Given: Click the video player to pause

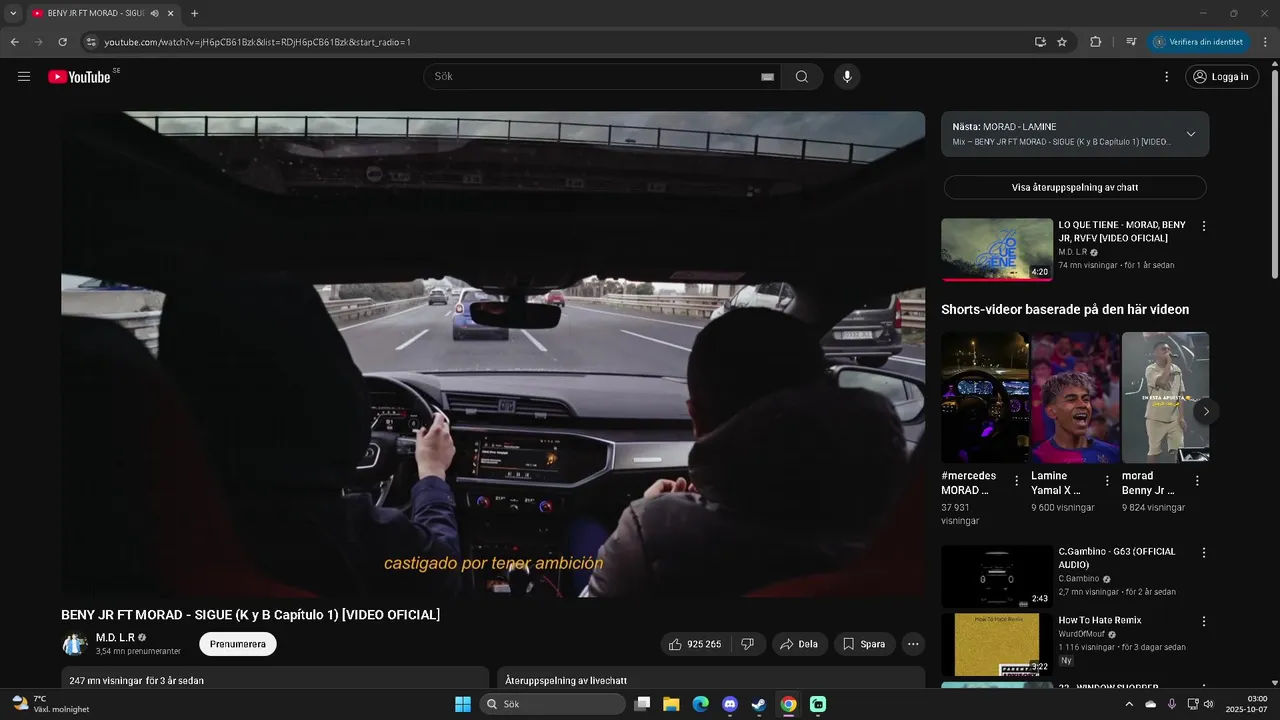Looking at the screenshot, I should tap(493, 354).
